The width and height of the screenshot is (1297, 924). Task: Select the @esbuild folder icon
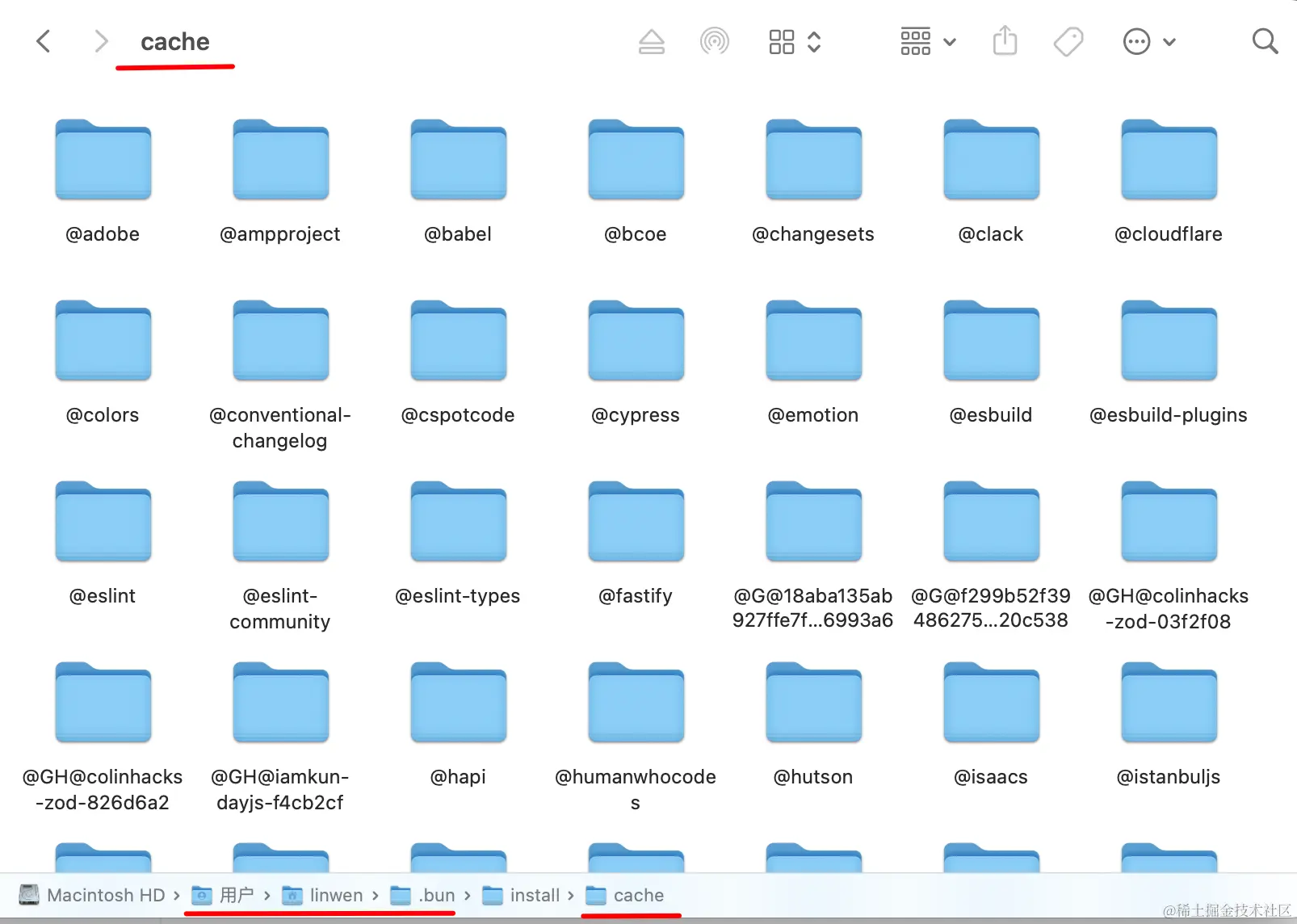click(x=991, y=341)
